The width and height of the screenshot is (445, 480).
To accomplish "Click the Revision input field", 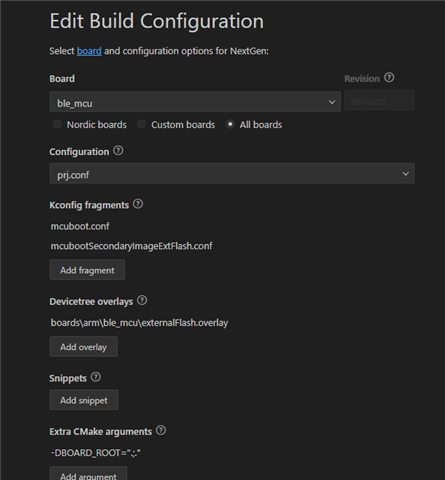I will (379, 101).
